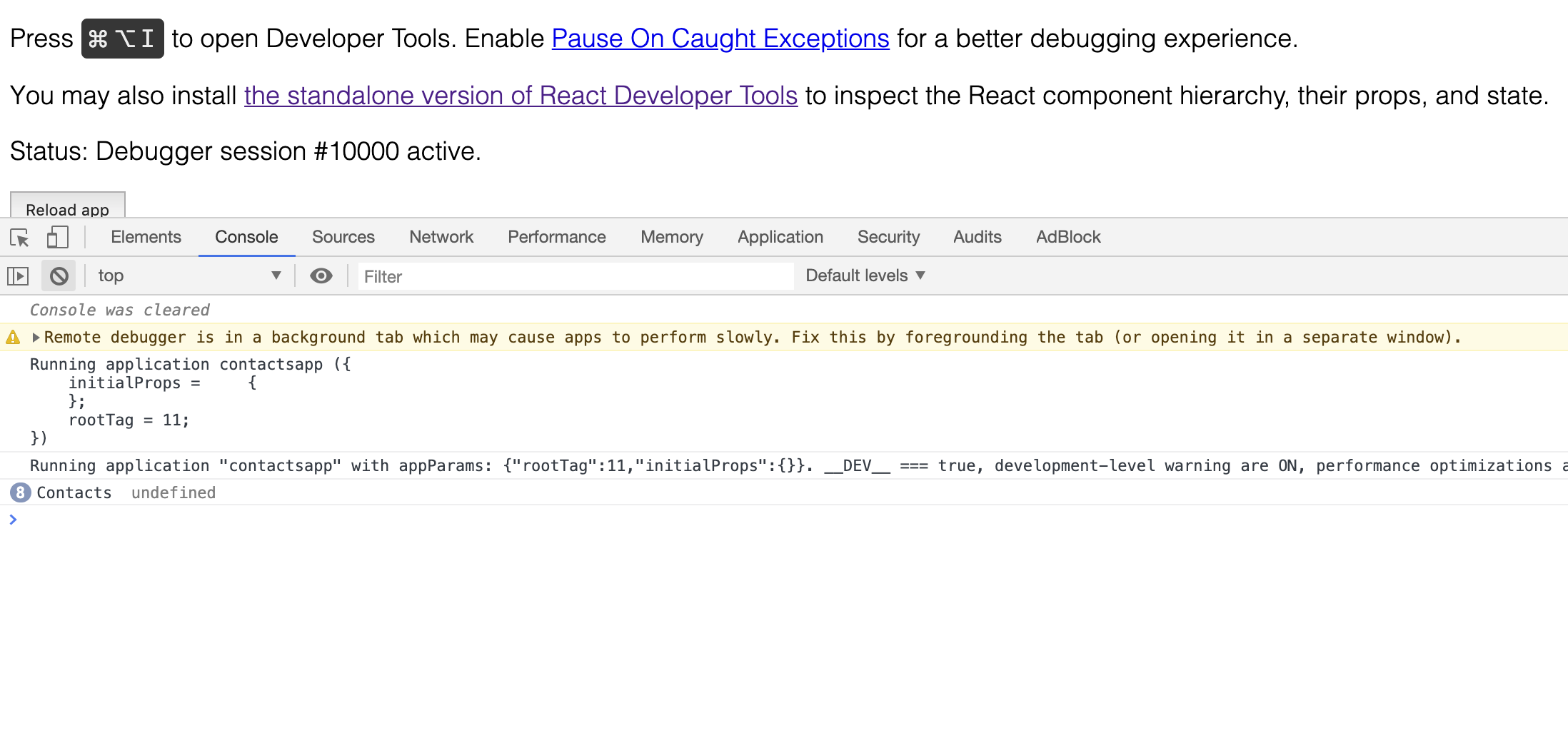Open standalone React Developer Tools link
Viewport: 1568px width, 748px height.
tap(521, 96)
